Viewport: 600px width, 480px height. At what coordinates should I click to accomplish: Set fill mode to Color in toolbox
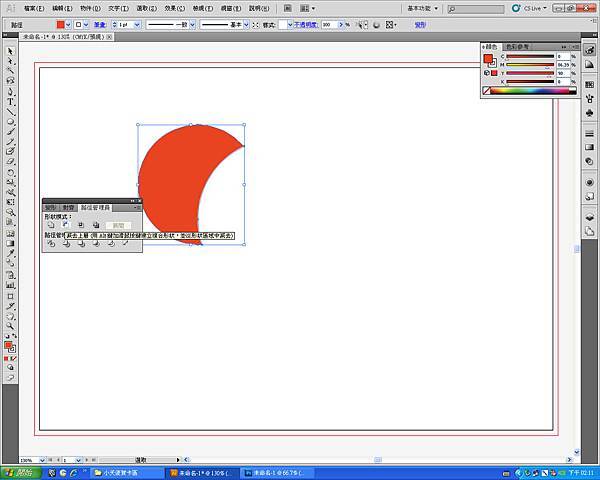click(6, 359)
